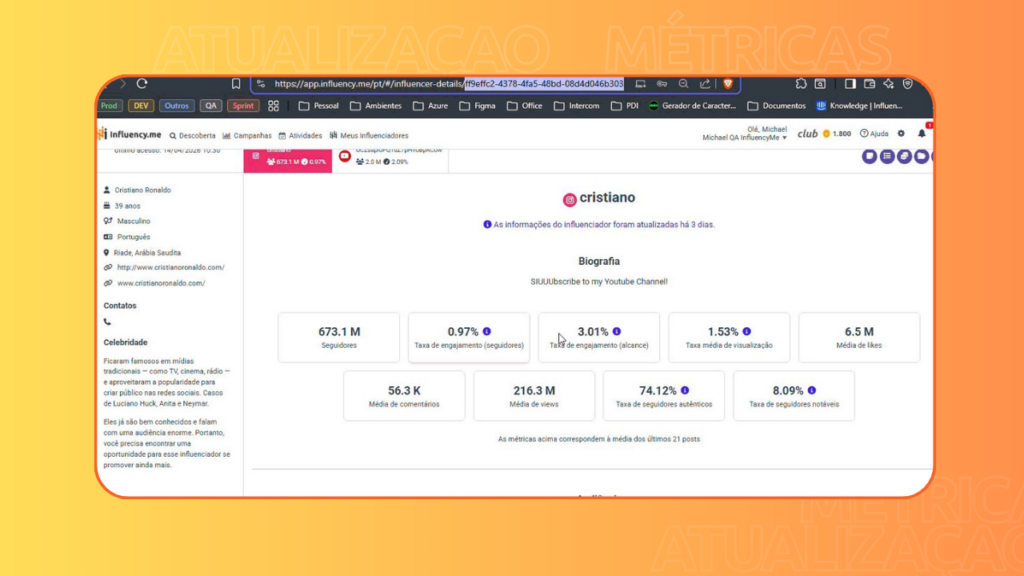Switch to the DEV tab group
The height and width of the screenshot is (576, 1024).
[x=141, y=106]
